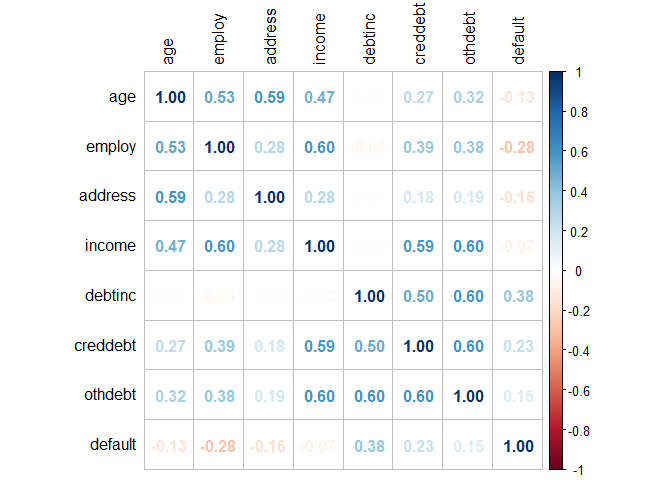Click the top column header labeled employ
672x480 pixels.
pos(219,40)
